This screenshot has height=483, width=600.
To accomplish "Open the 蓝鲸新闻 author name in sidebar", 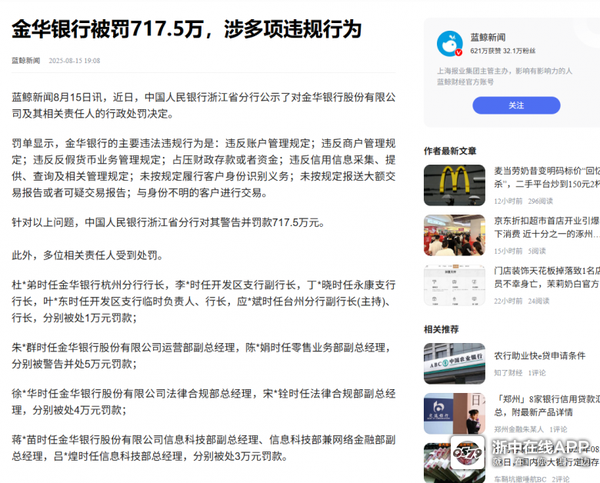I will tap(488, 37).
